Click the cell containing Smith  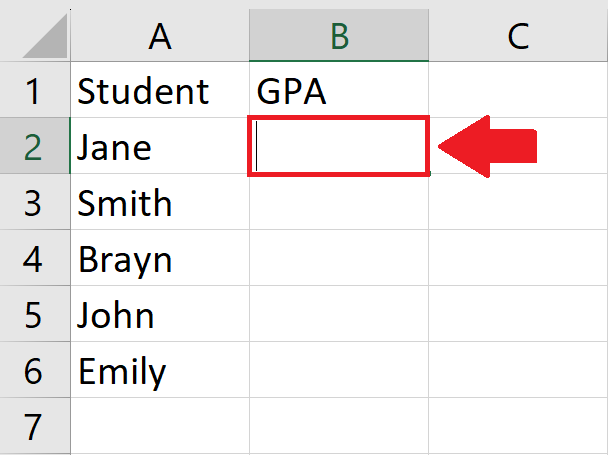pos(160,202)
